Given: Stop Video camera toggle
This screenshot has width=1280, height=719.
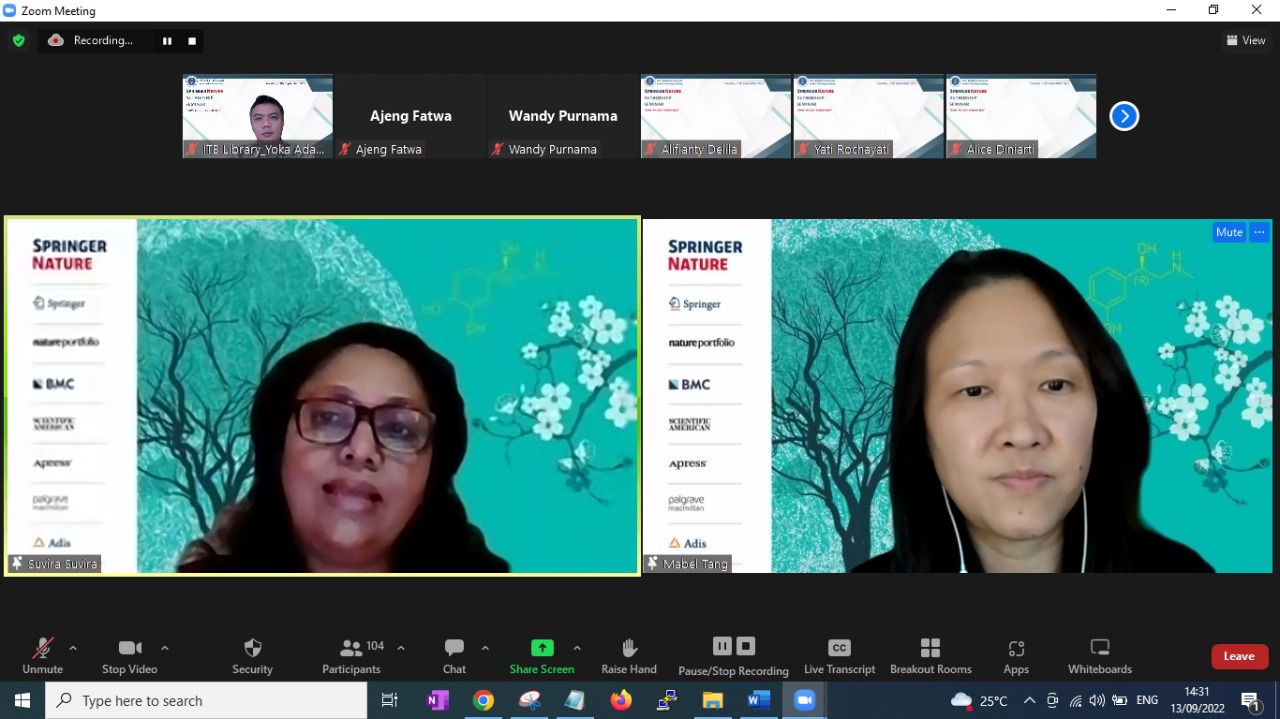Looking at the screenshot, I should [129, 655].
